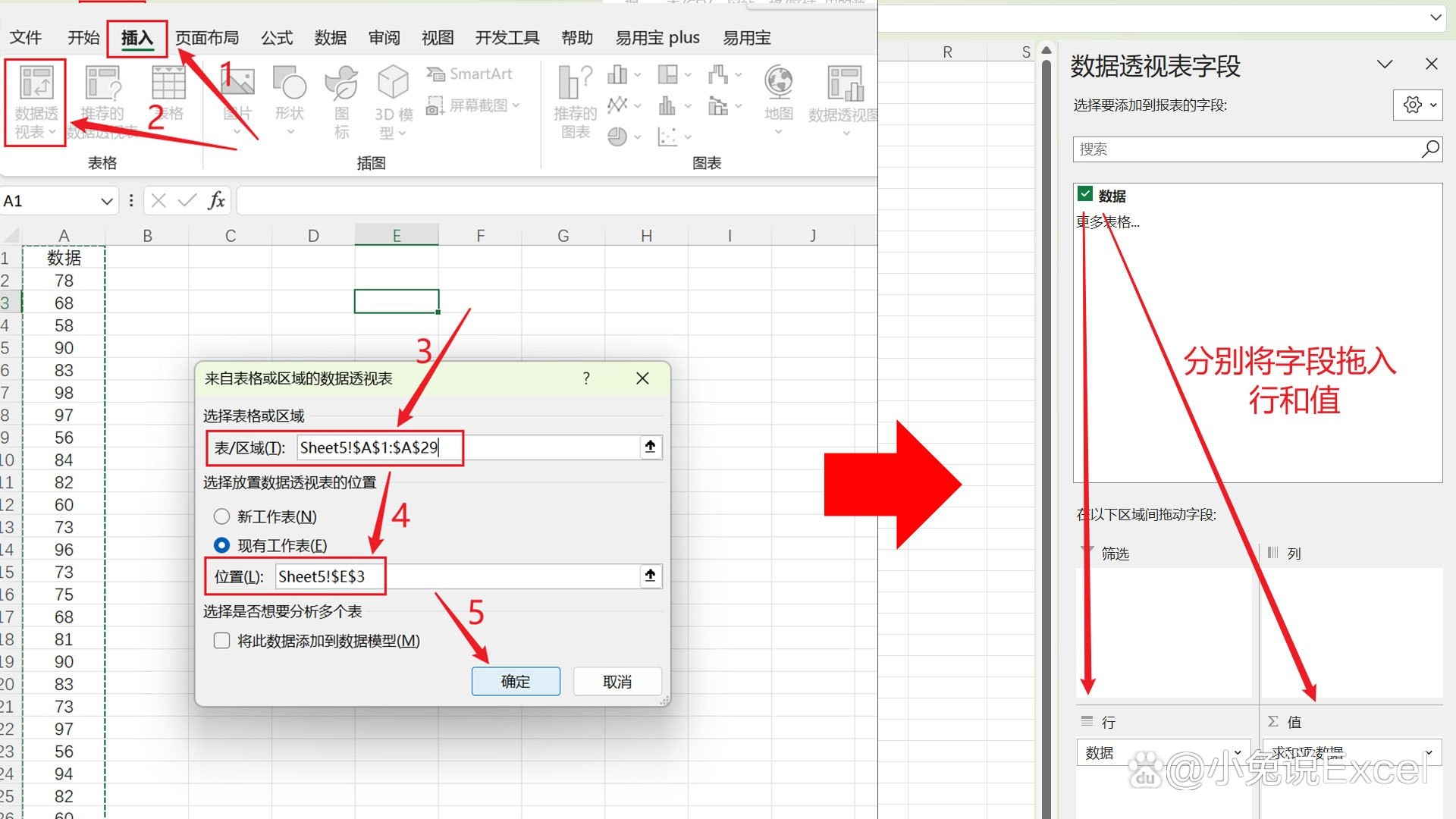
Task: Open the column chart dropdown arrow
Action: point(638,75)
